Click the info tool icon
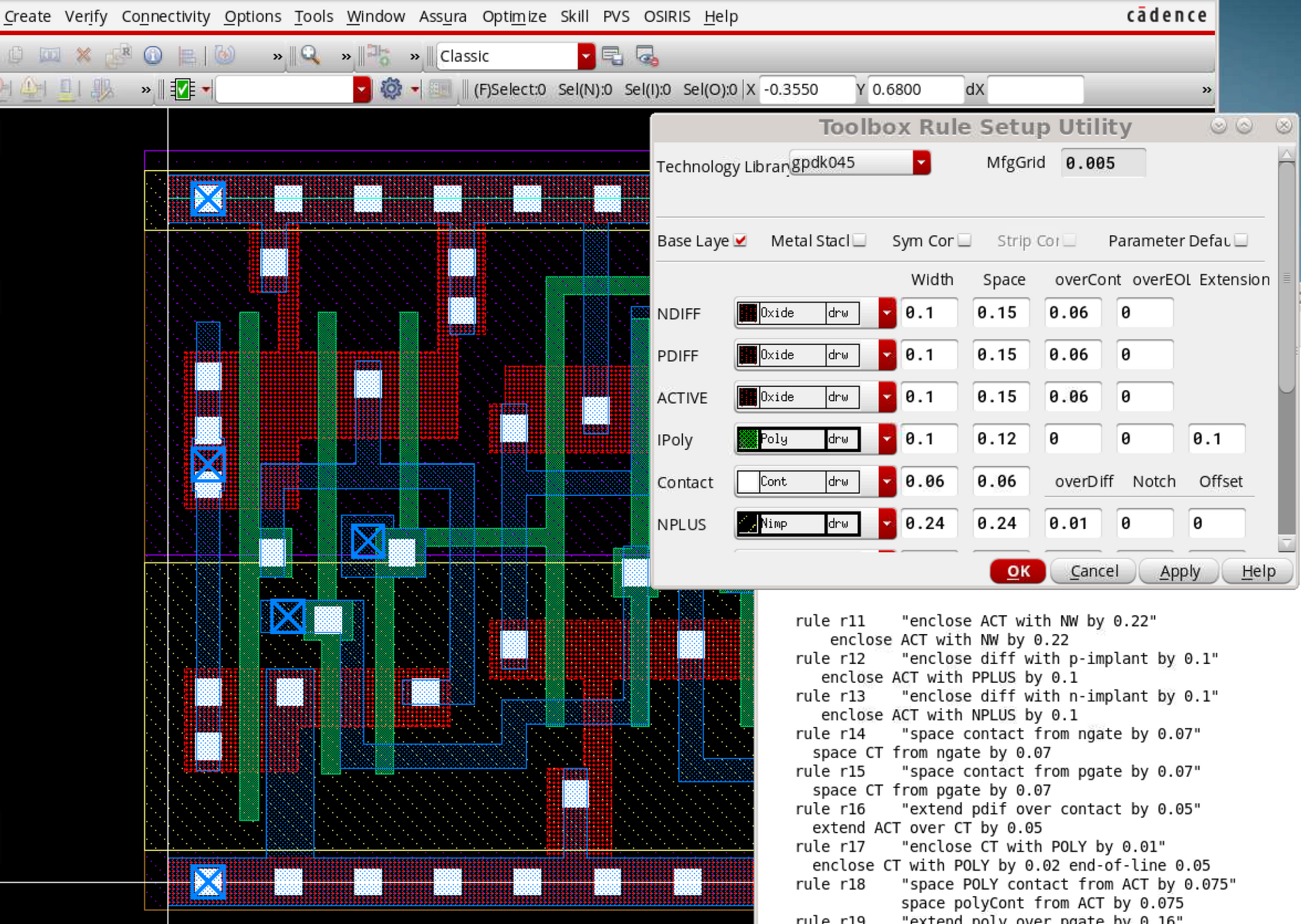Image resolution: width=1301 pixels, height=924 pixels. [x=152, y=56]
